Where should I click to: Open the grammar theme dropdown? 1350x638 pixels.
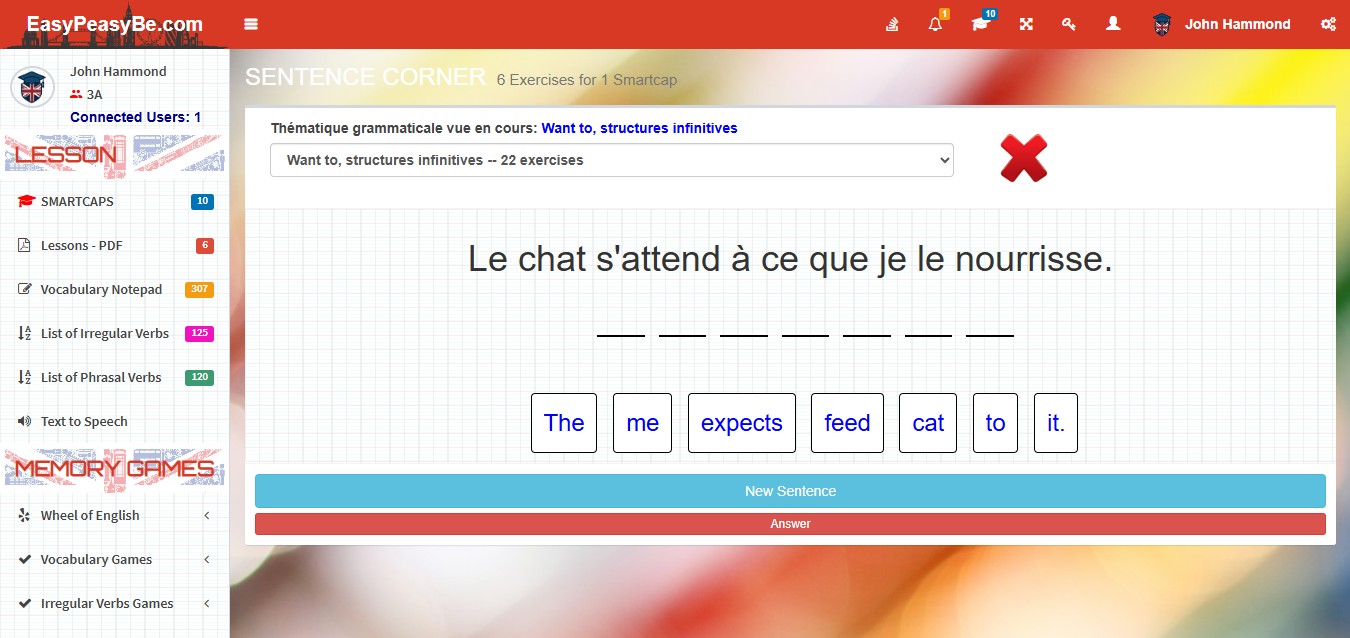click(x=611, y=160)
